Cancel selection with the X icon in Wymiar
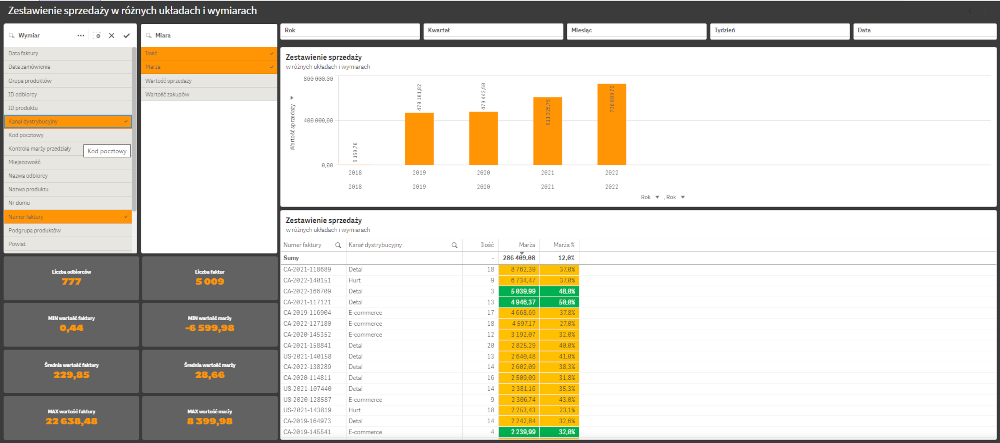 point(112,36)
